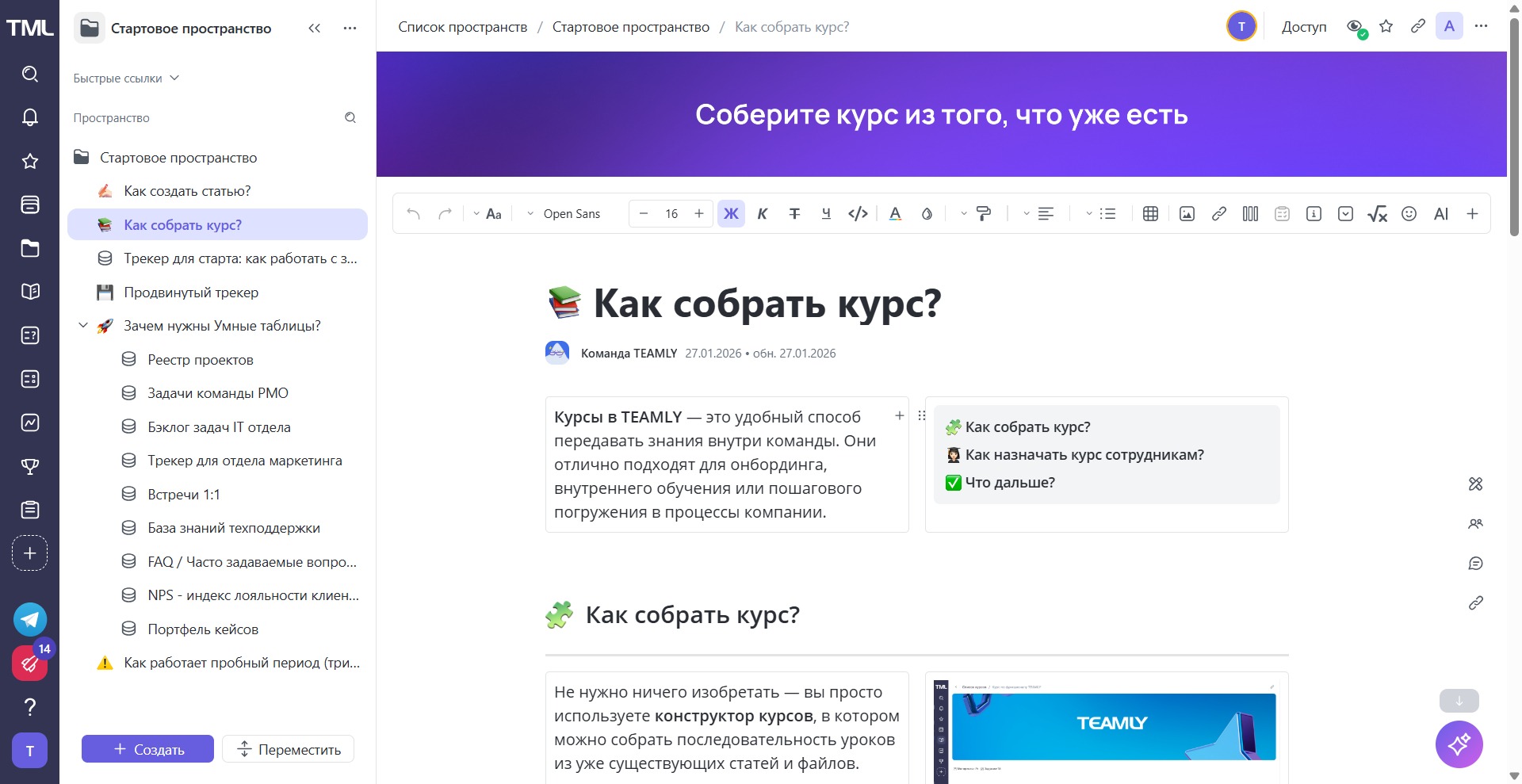Add page to favorites star in header
Screen dimensions: 1522x784
pyautogui.click(x=1386, y=26)
